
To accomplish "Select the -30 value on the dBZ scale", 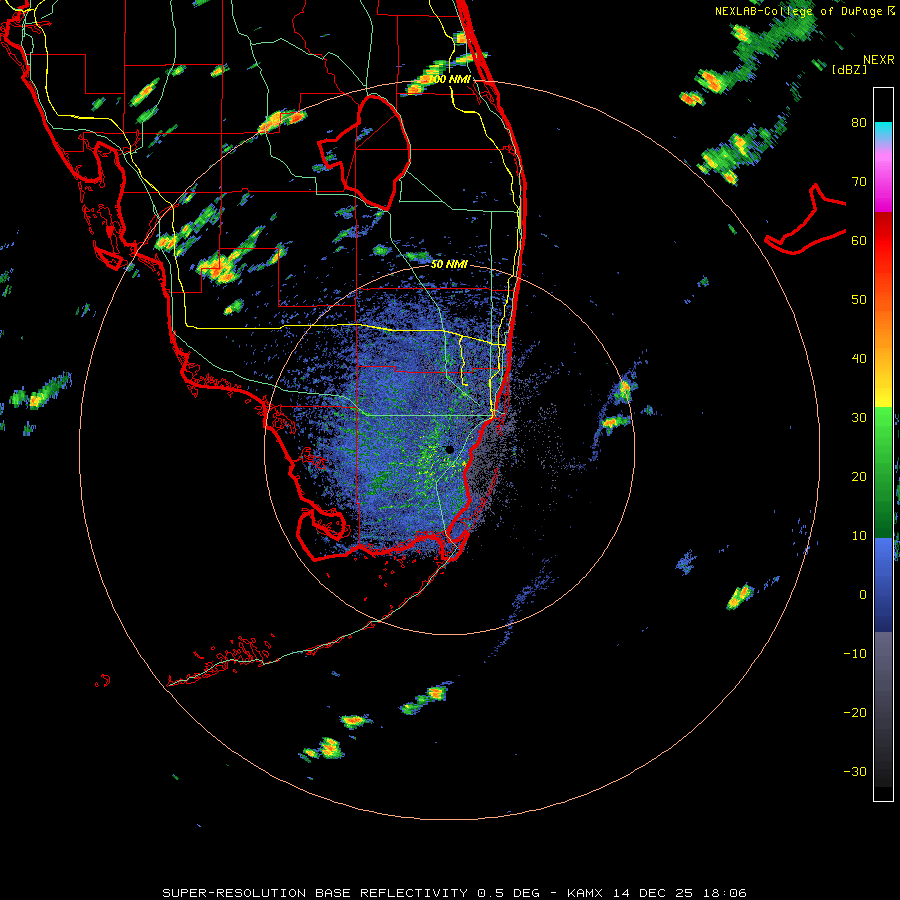I will [855, 771].
